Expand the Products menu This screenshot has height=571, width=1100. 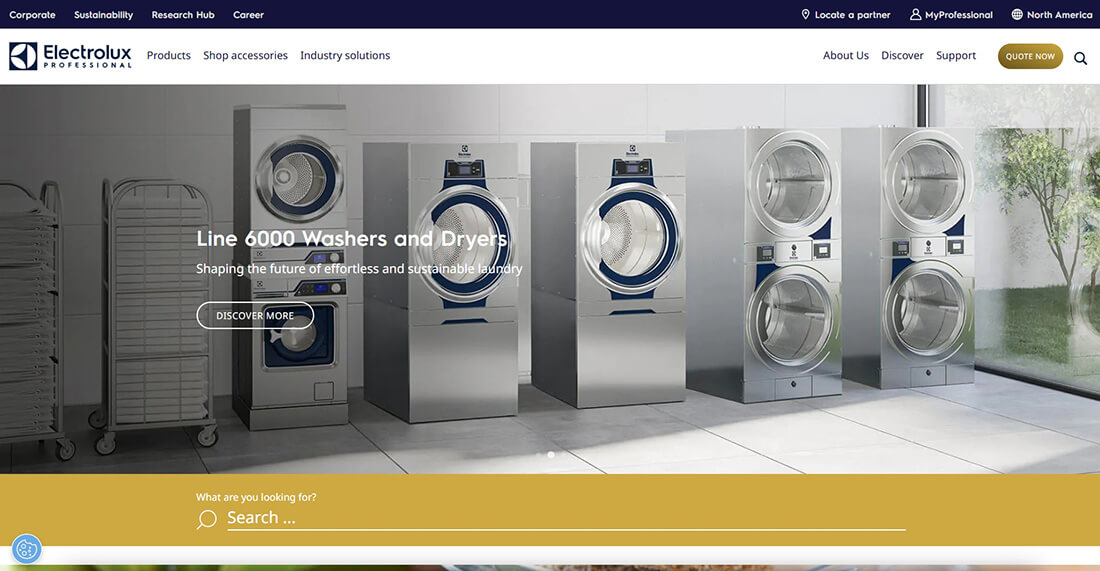168,55
